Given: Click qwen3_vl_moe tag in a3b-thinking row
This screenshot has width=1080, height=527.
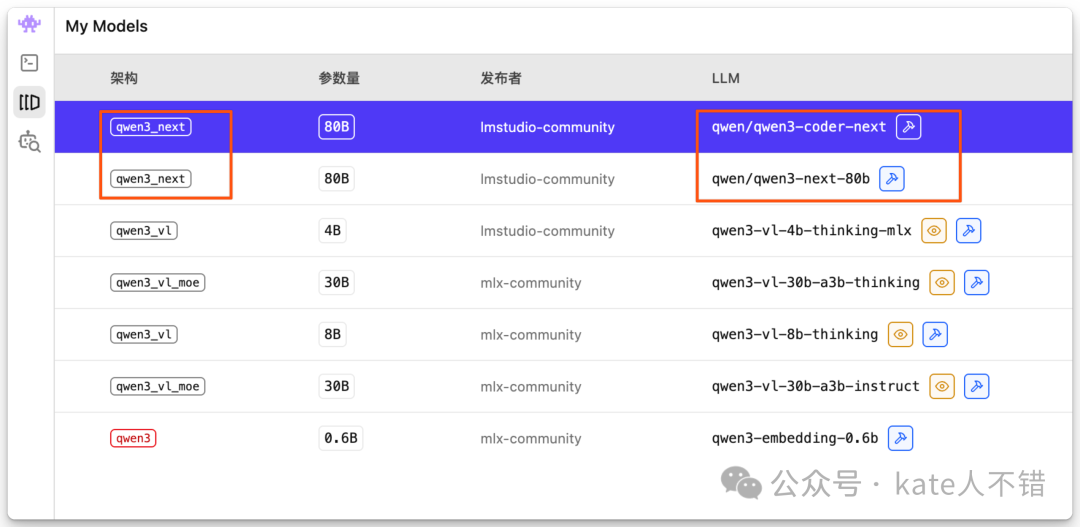Looking at the screenshot, I should point(158,282).
